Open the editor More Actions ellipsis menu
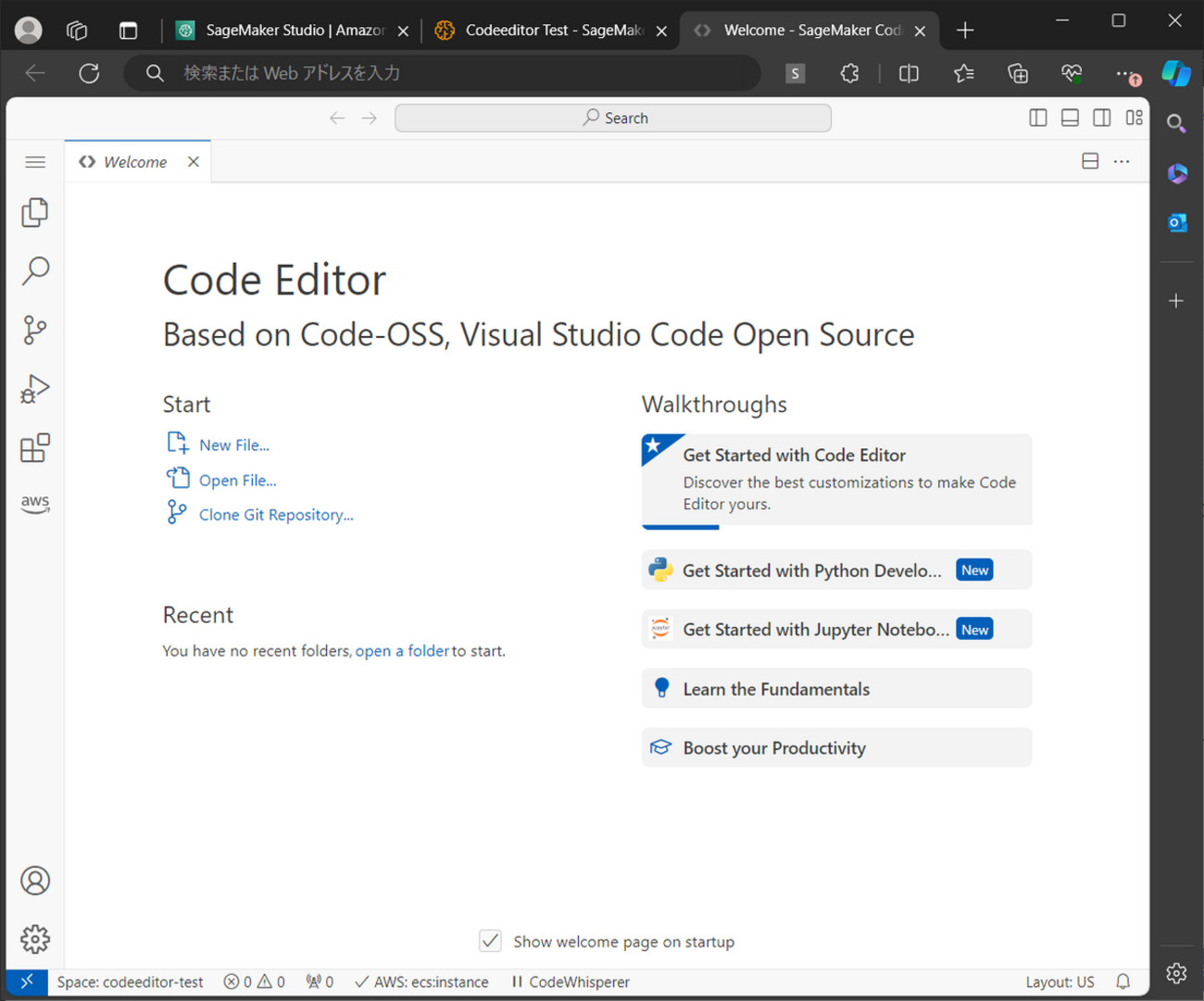Screen dimensions: 1204x1001 coord(1122,162)
